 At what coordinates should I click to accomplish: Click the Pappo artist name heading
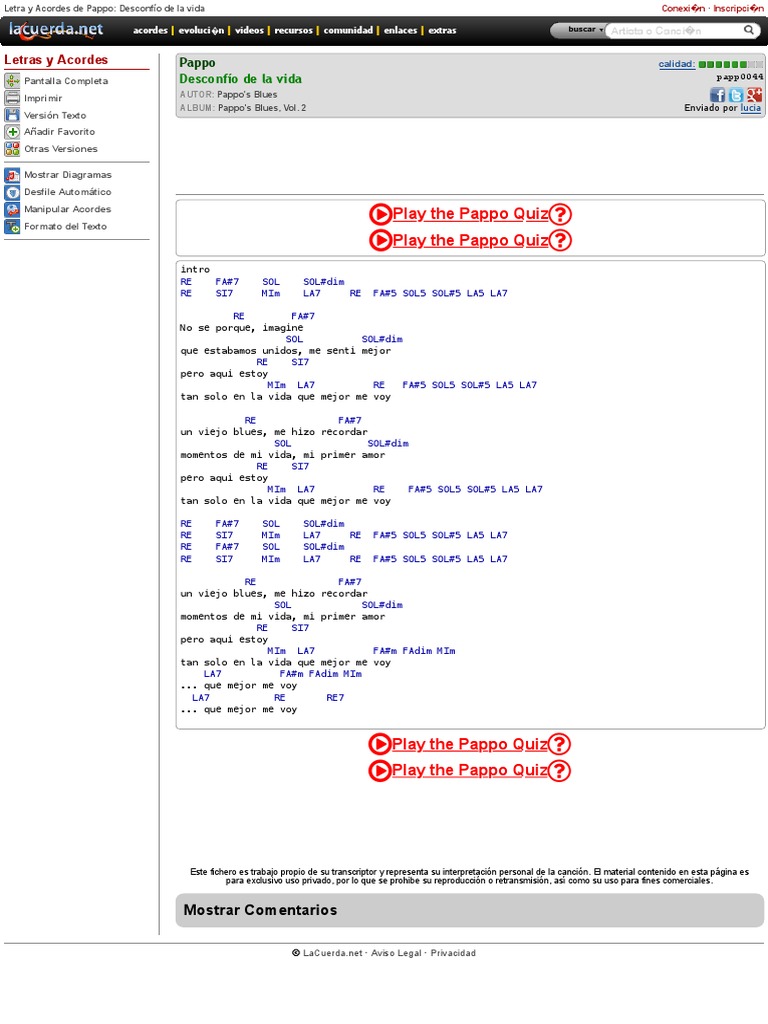click(x=197, y=63)
